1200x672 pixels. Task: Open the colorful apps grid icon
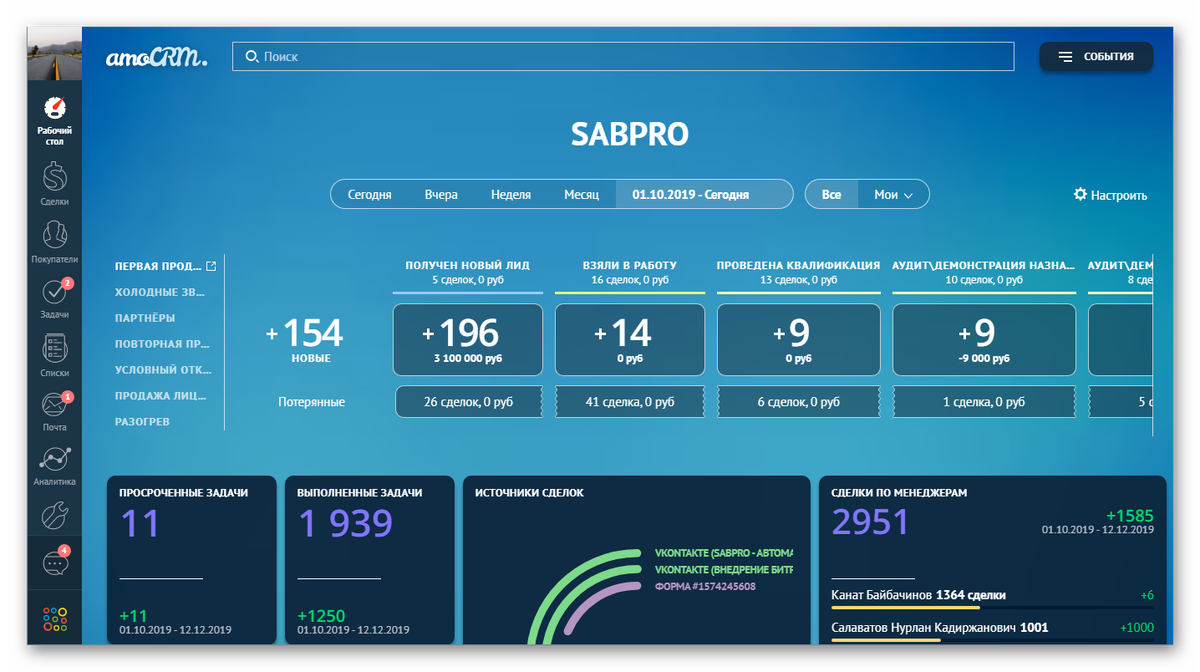pyautogui.click(x=54, y=619)
